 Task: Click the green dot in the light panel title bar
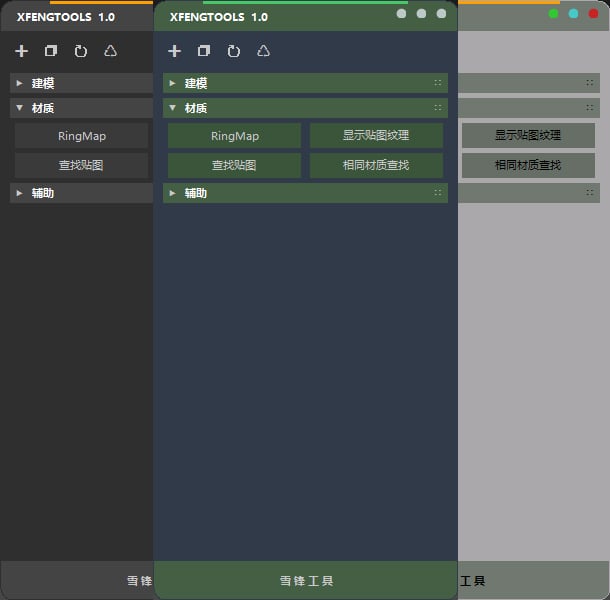coord(553,14)
